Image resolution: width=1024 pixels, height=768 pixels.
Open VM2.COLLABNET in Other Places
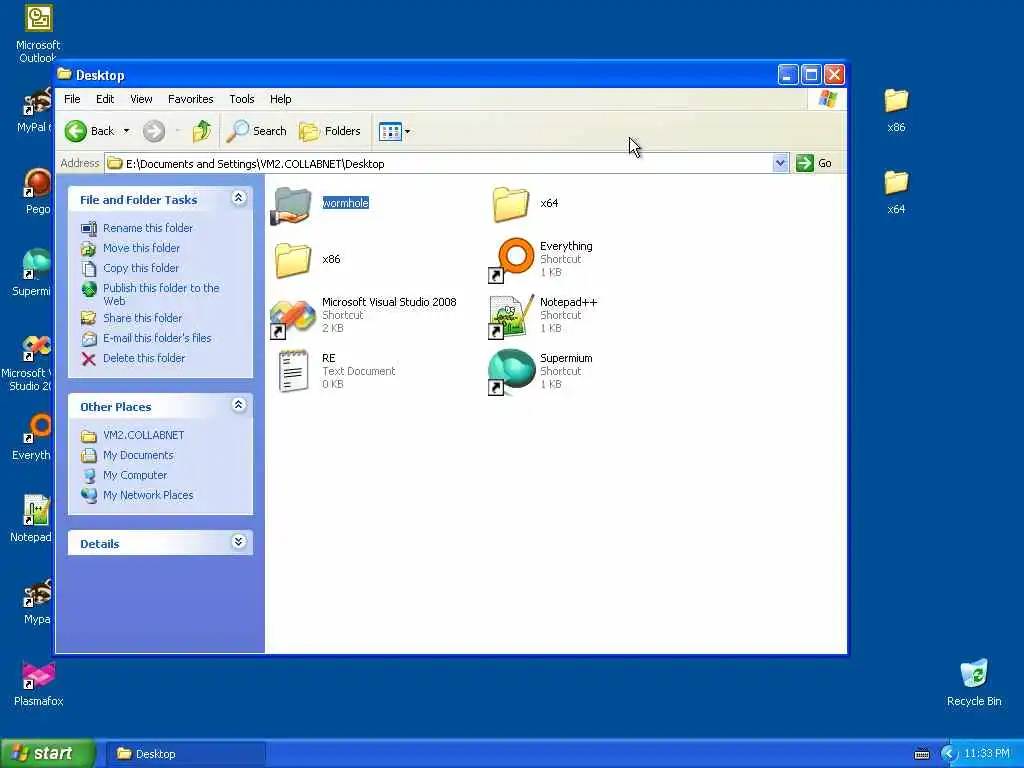[x=143, y=436]
